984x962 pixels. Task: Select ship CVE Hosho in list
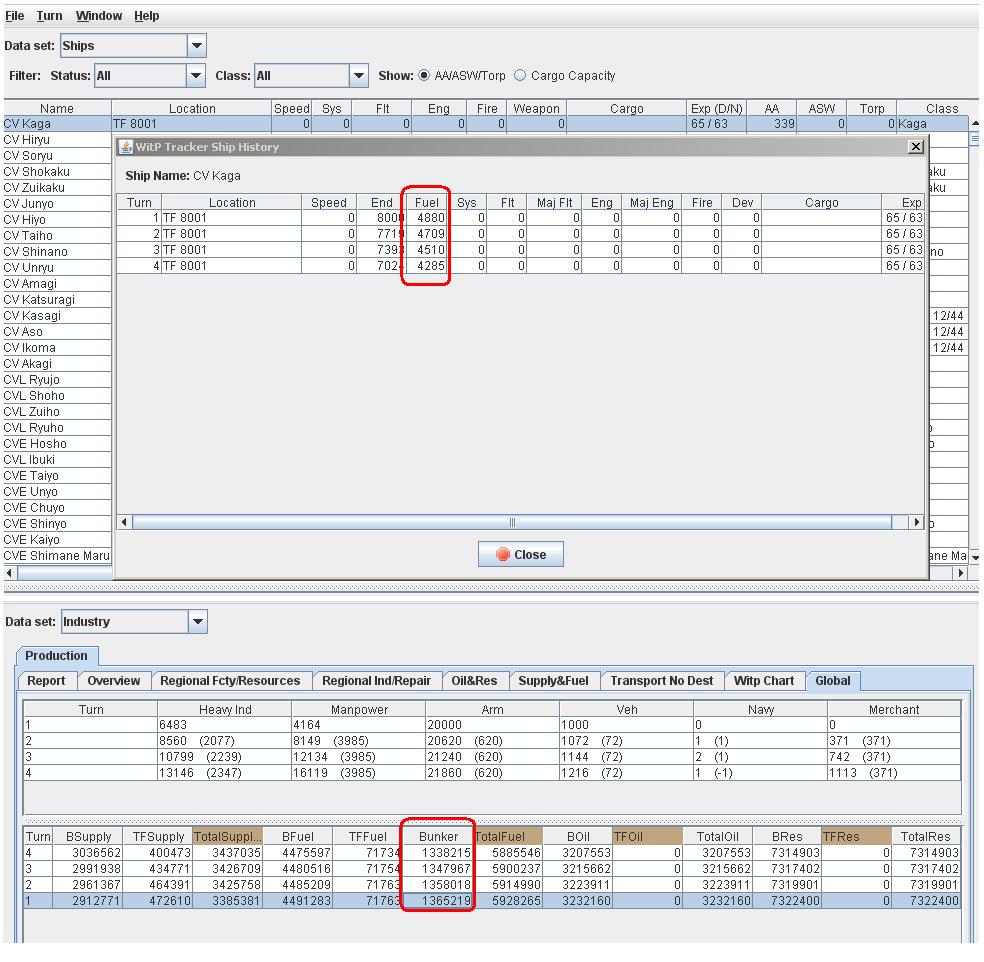[57, 444]
